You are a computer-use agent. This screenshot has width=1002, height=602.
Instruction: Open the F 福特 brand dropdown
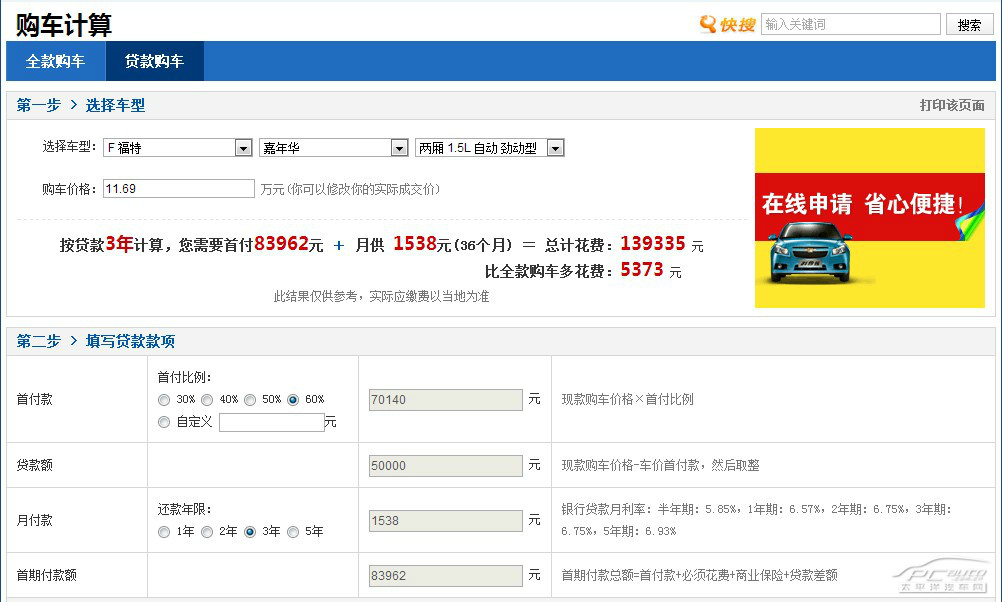[178, 148]
